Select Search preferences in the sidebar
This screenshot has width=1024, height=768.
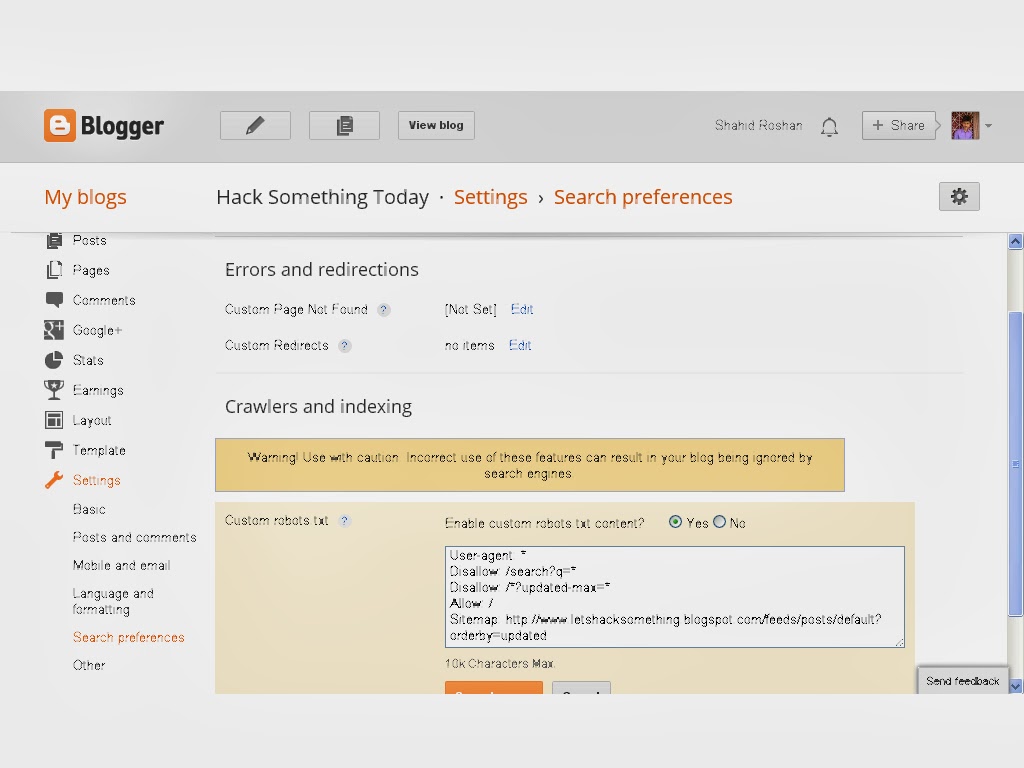point(129,637)
